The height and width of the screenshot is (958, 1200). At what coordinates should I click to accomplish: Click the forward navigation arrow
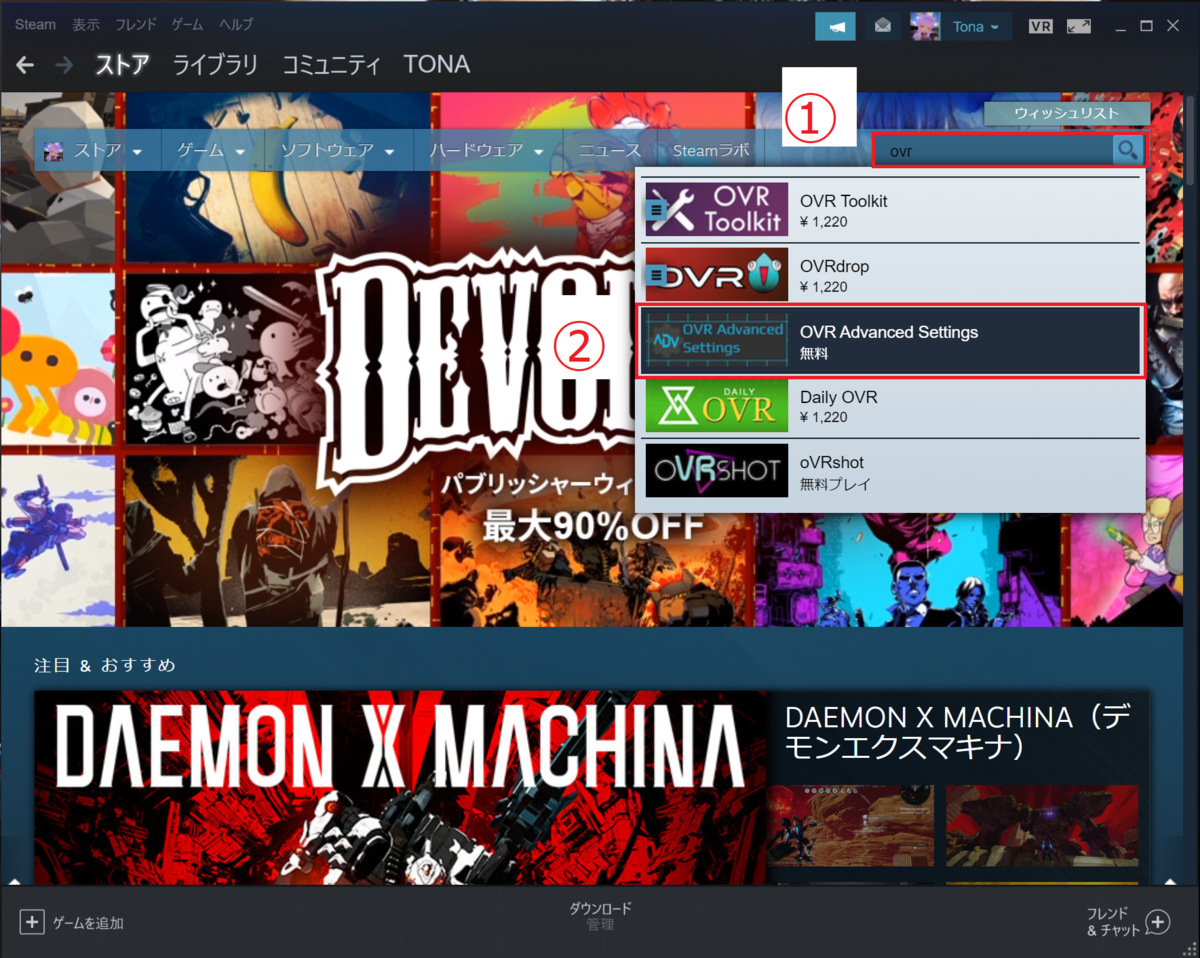pyautogui.click(x=64, y=65)
